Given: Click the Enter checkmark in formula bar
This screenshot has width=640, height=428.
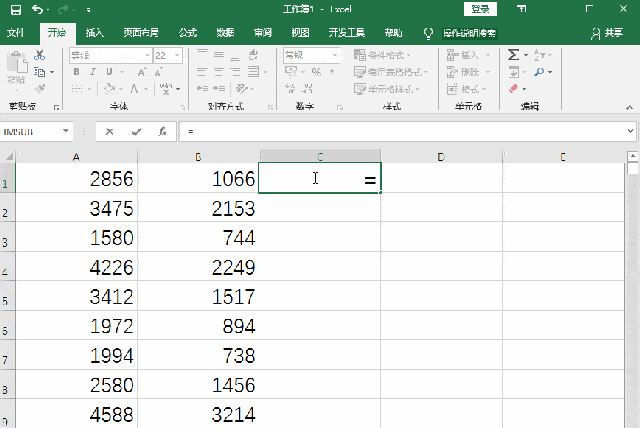Looking at the screenshot, I should pyautogui.click(x=136, y=132).
